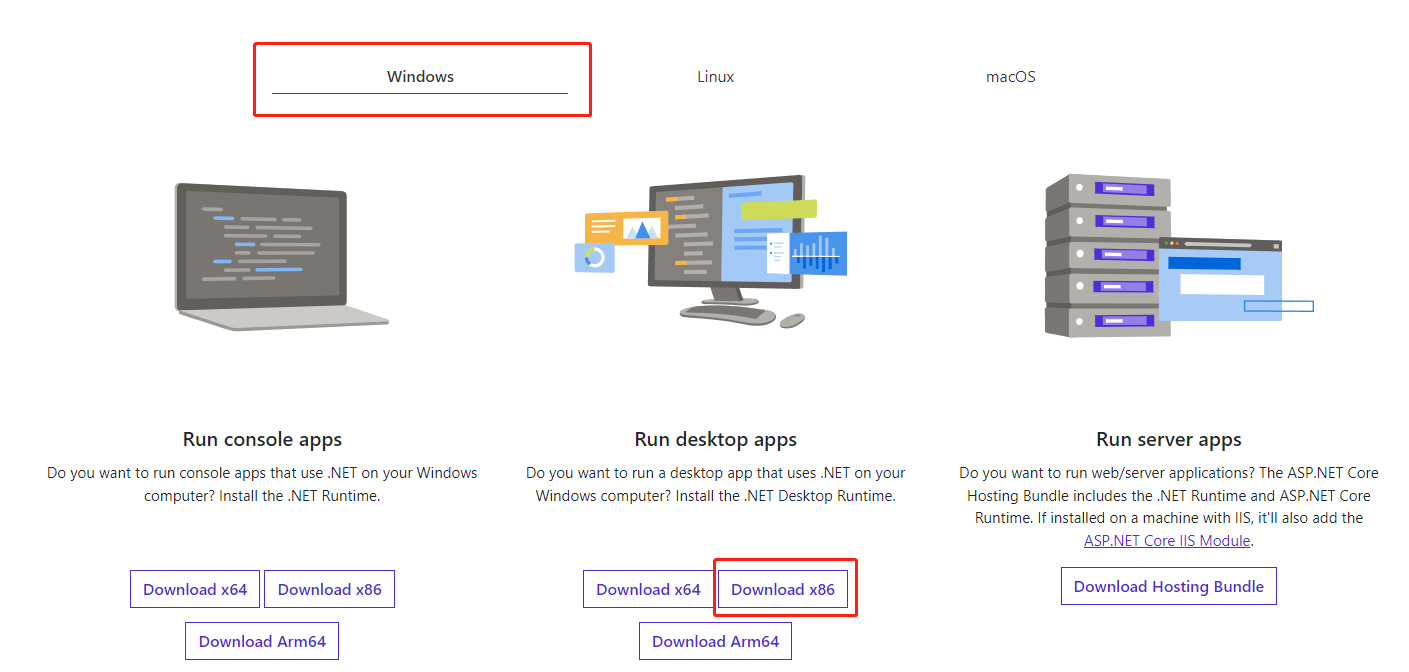Viewport: 1409px width, 672px height.
Task: Click the server rack illustration
Action: [x=1178, y=256]
